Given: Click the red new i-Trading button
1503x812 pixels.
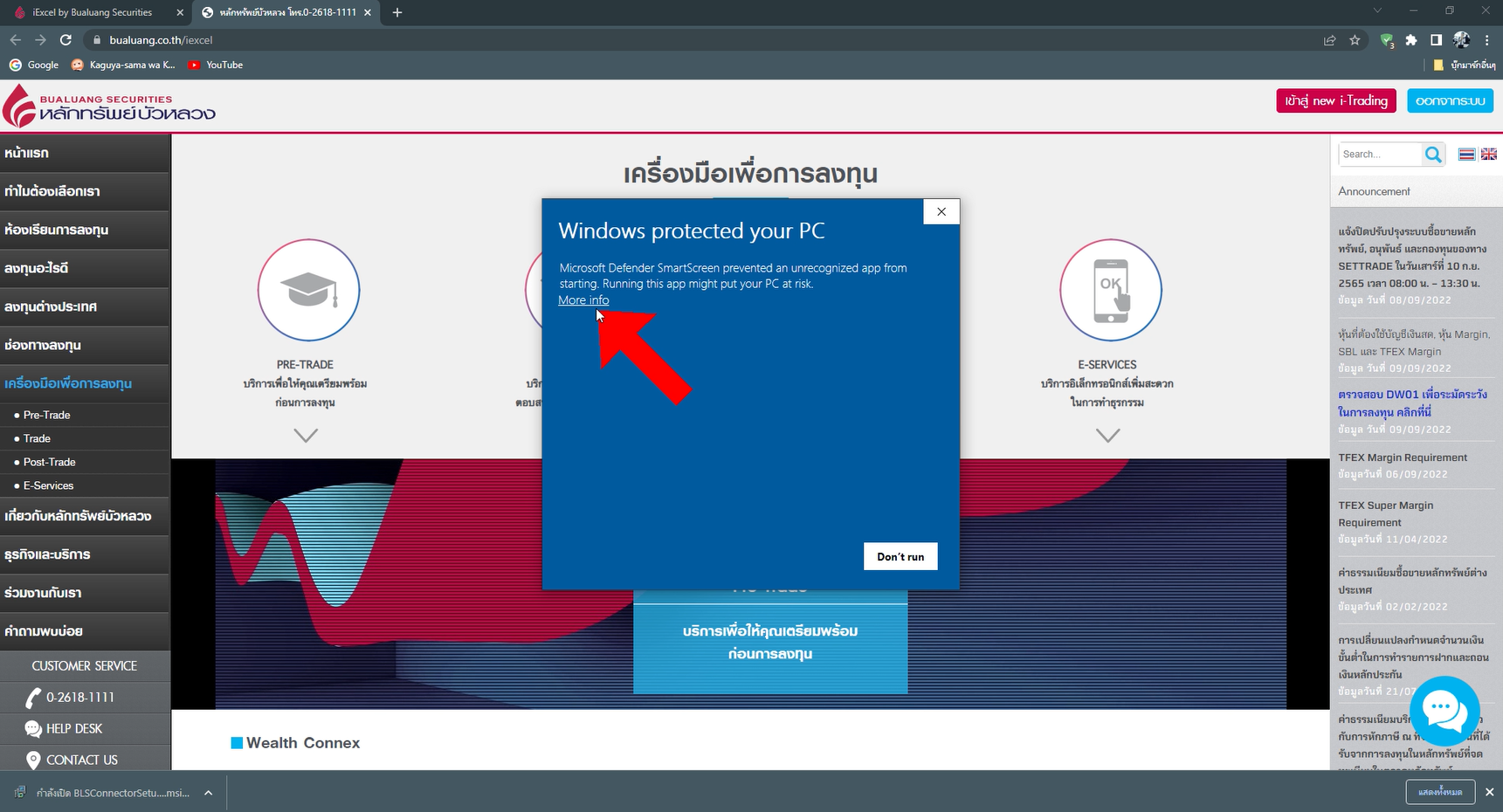Looking at the screenshot, I should pos(1336,100).
